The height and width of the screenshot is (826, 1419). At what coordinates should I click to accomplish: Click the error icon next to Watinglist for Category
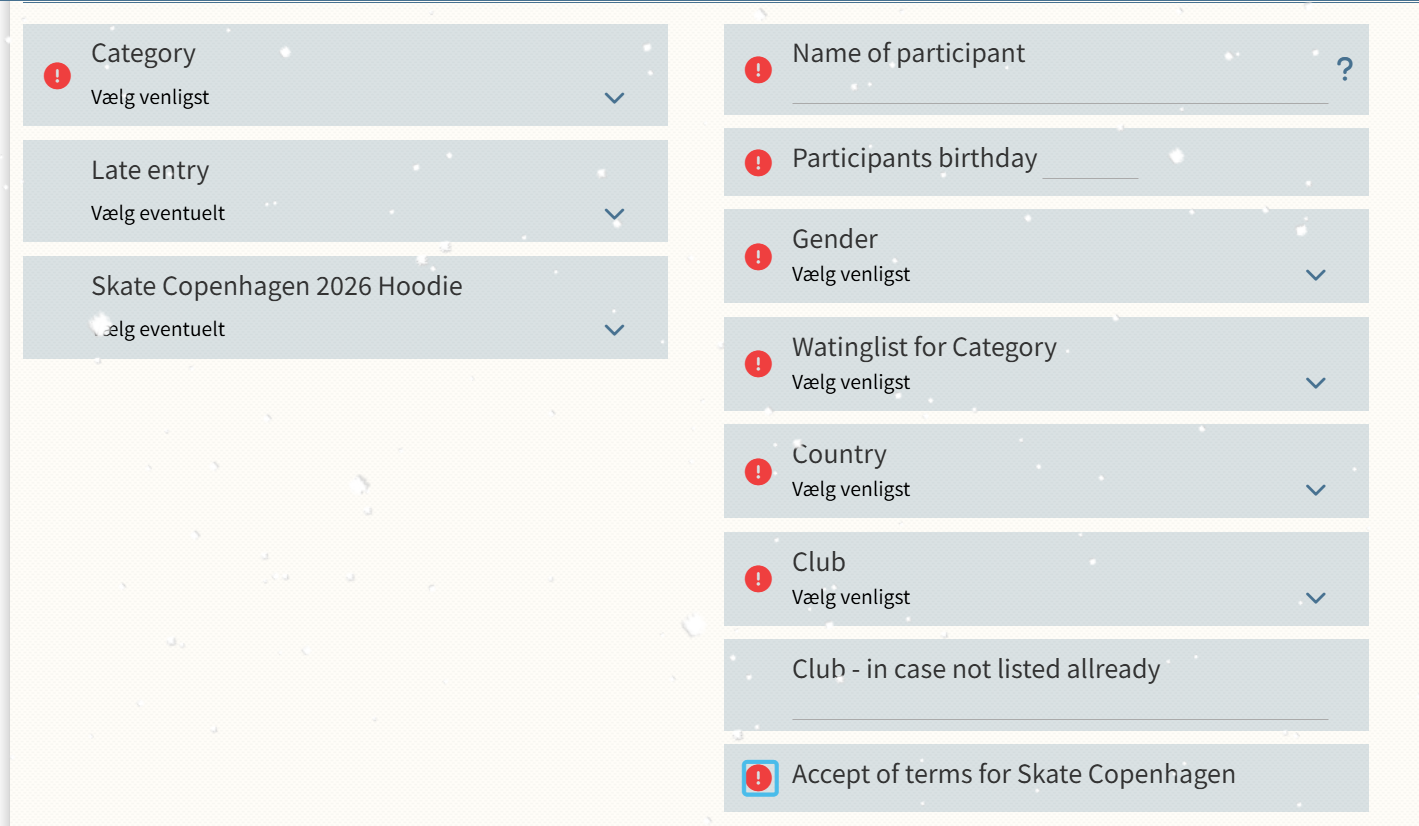(x=758, y=364)
